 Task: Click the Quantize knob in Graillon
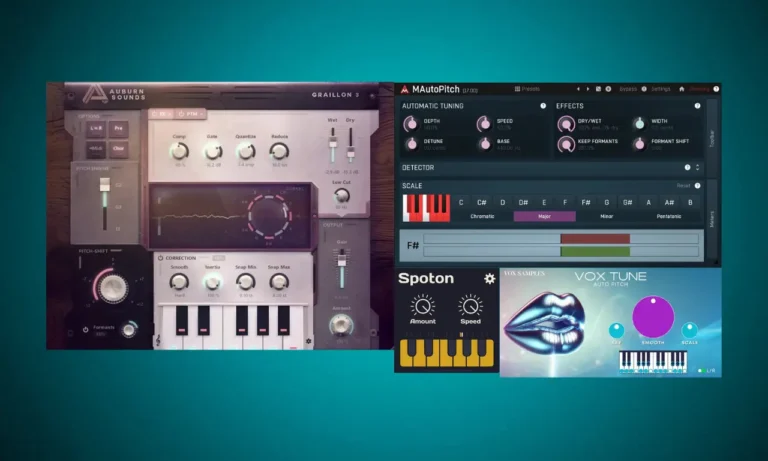point(245,151)
